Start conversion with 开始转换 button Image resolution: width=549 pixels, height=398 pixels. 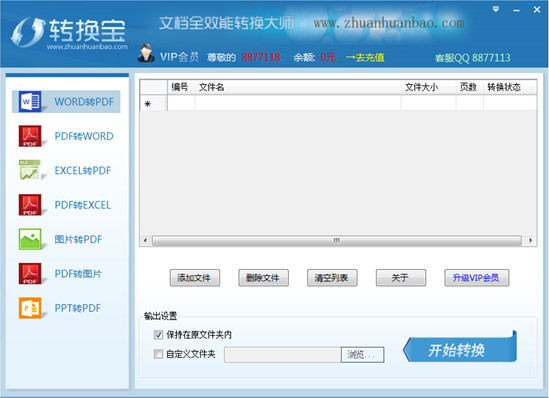pyautogui.click(x=460, y=349)
